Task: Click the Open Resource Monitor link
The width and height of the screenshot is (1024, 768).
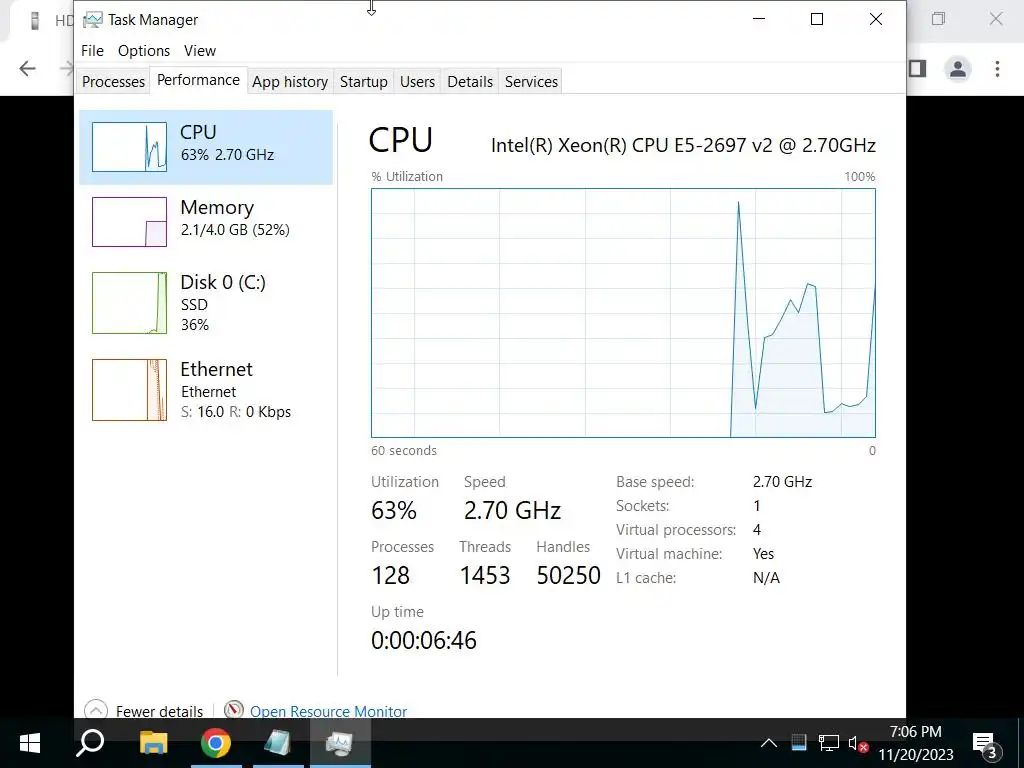Action: coord(328,711)
